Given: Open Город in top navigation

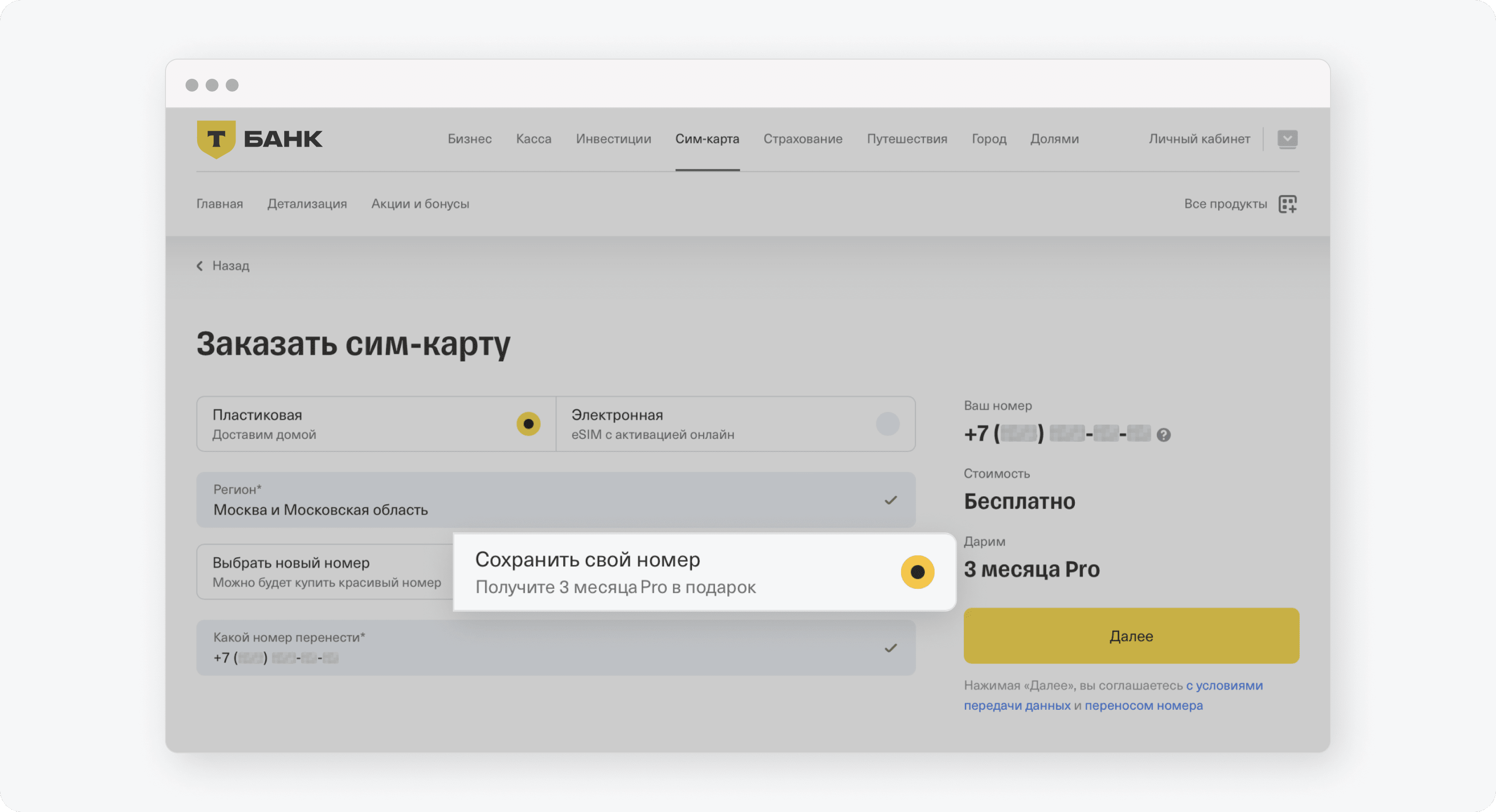Looking at the screenshot, I should [x=989, y=139].
